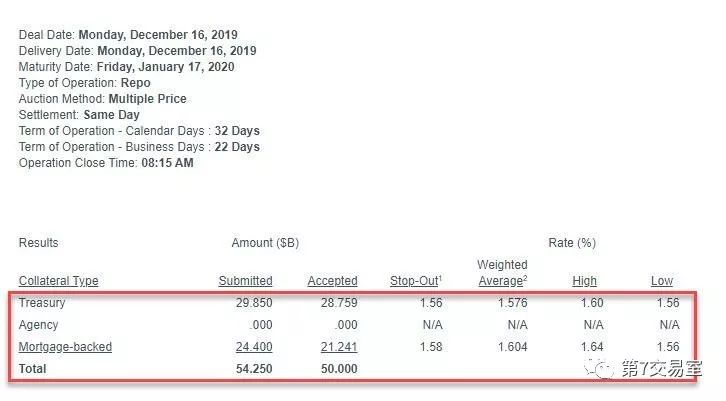Click the Operation Close Time line
The image size is (726, 401).
pyautogui.click(x=106, y=163)
